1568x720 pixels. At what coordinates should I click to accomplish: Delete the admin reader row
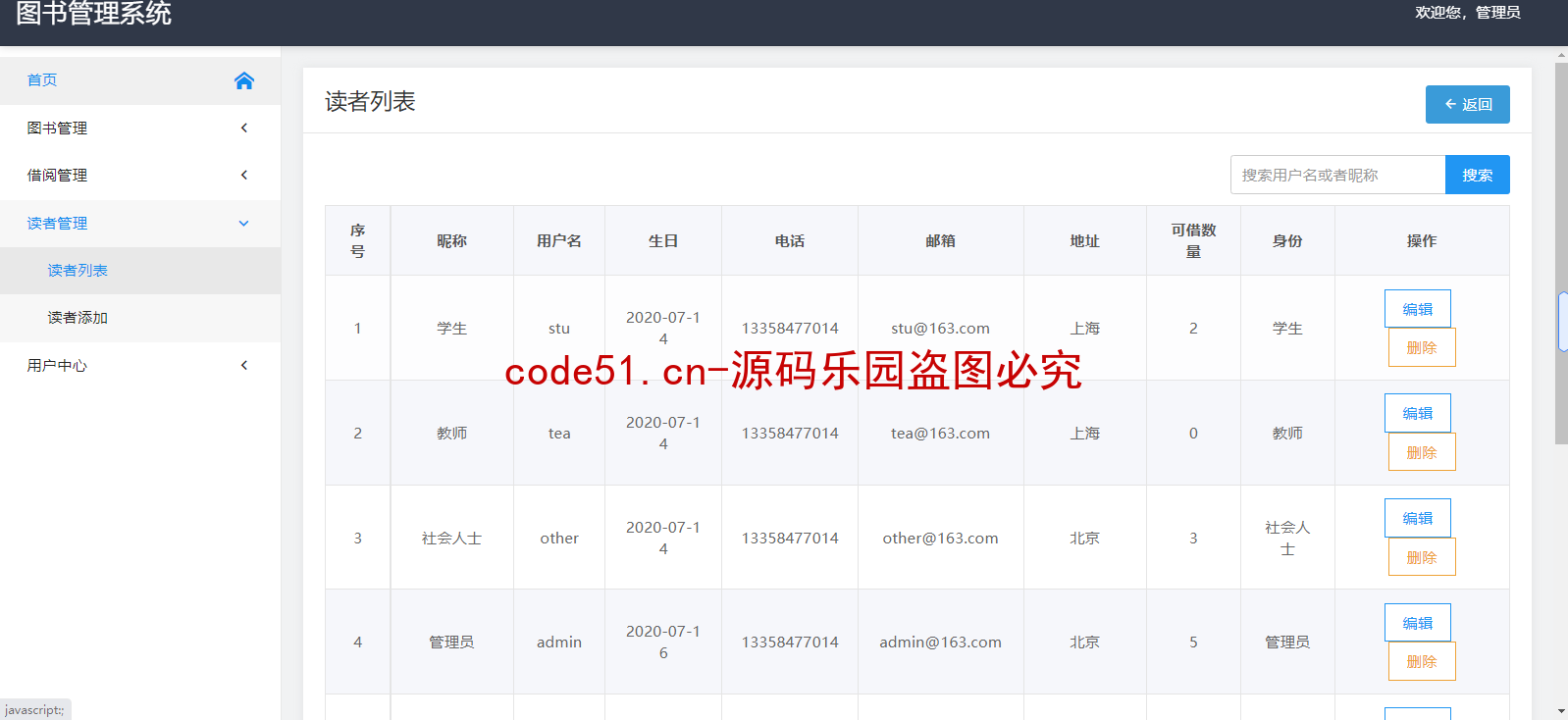(x=1421, y=661)
